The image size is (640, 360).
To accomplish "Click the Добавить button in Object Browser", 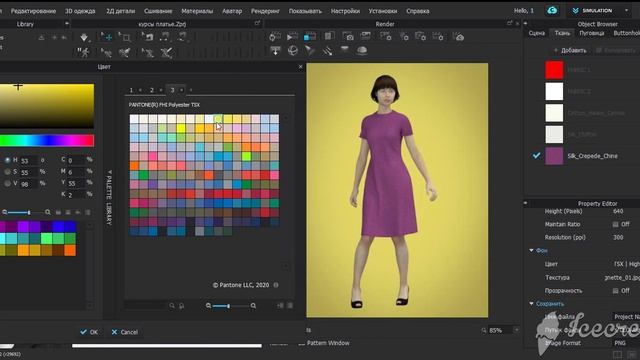I will pyautogui.click(x=570, y=50).
